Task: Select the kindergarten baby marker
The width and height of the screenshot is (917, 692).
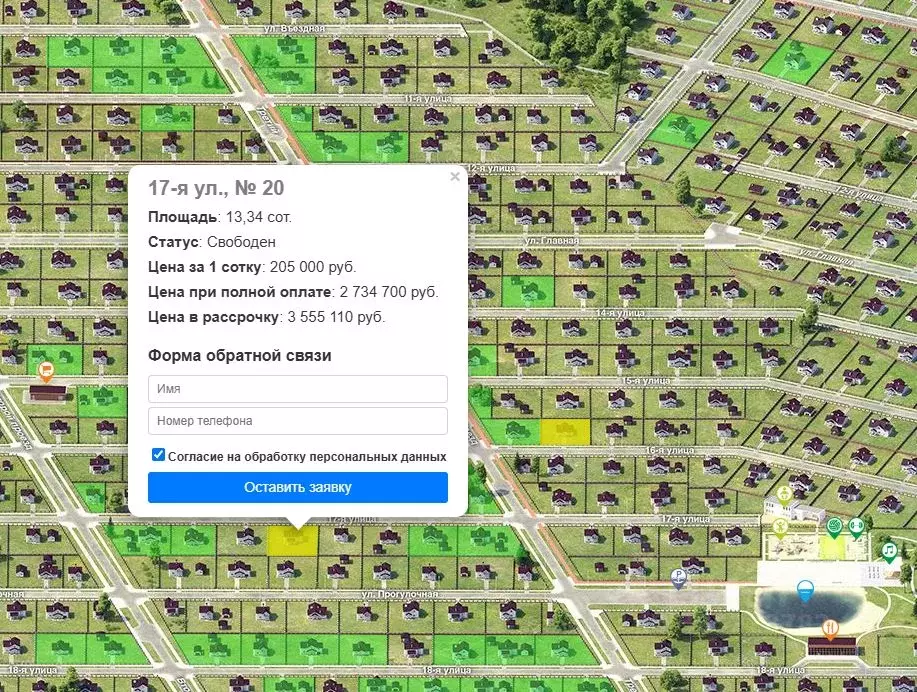Action: 784,495
